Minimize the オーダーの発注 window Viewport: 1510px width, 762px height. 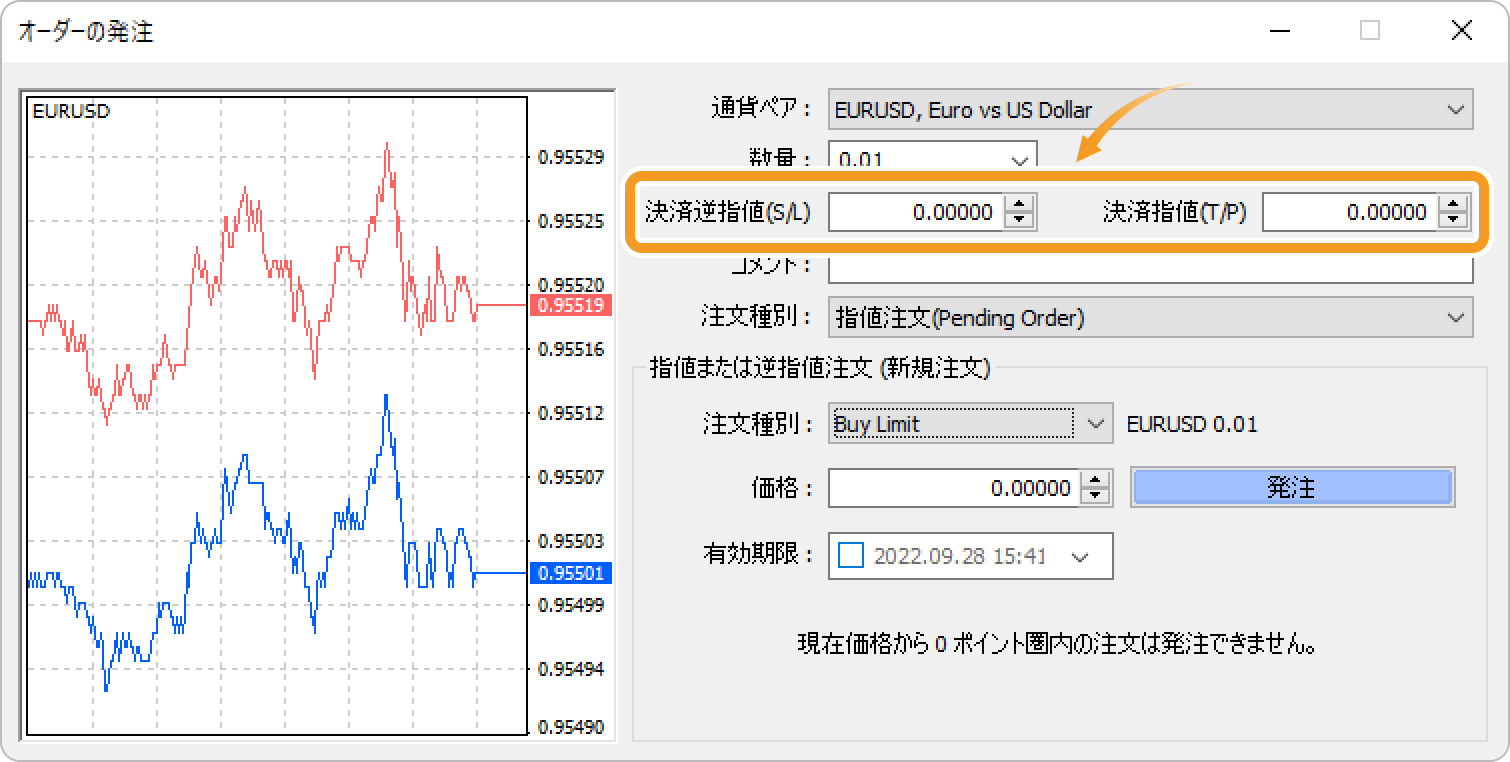point(1278,31)
